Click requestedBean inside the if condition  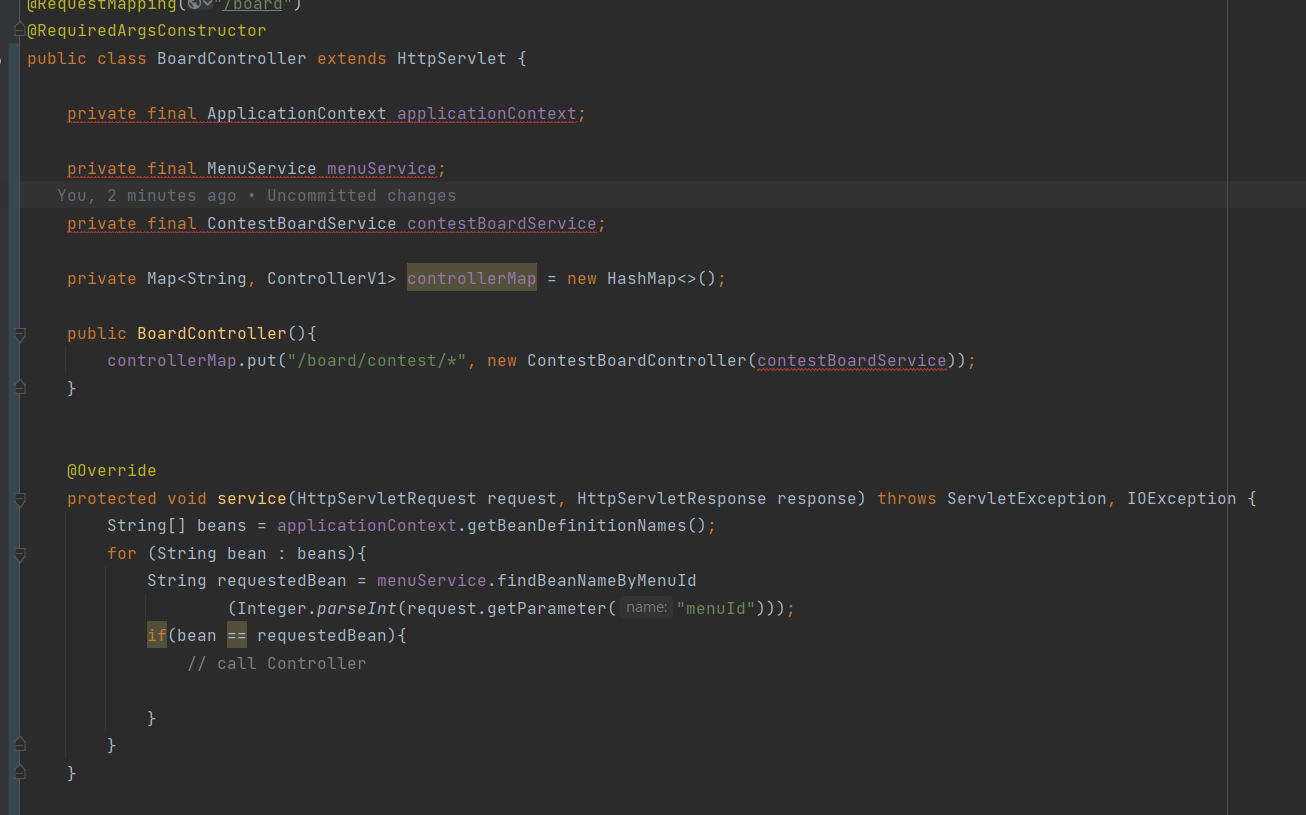(x=322, y=635)
